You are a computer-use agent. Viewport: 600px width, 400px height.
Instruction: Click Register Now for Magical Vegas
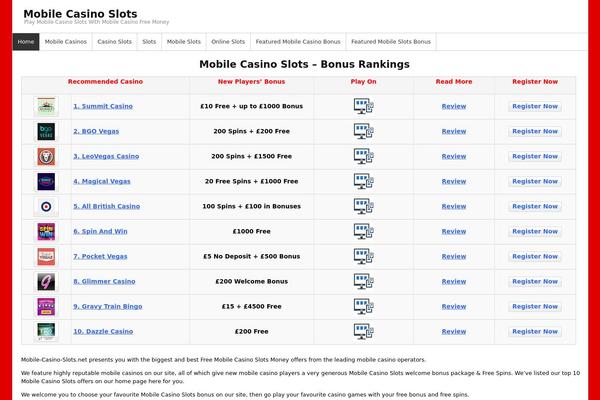click(x=535, y=181)
